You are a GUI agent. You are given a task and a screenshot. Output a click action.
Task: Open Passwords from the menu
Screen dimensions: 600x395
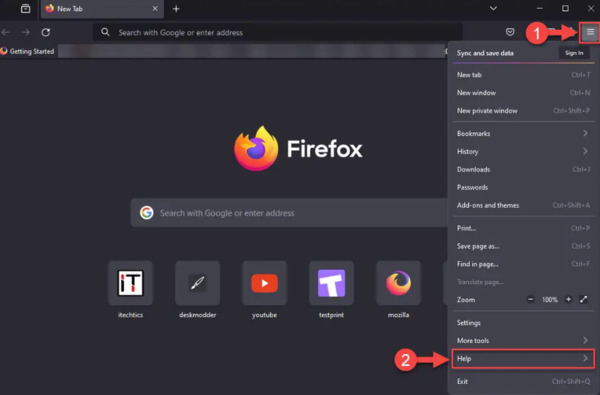(x=523, y=187)
